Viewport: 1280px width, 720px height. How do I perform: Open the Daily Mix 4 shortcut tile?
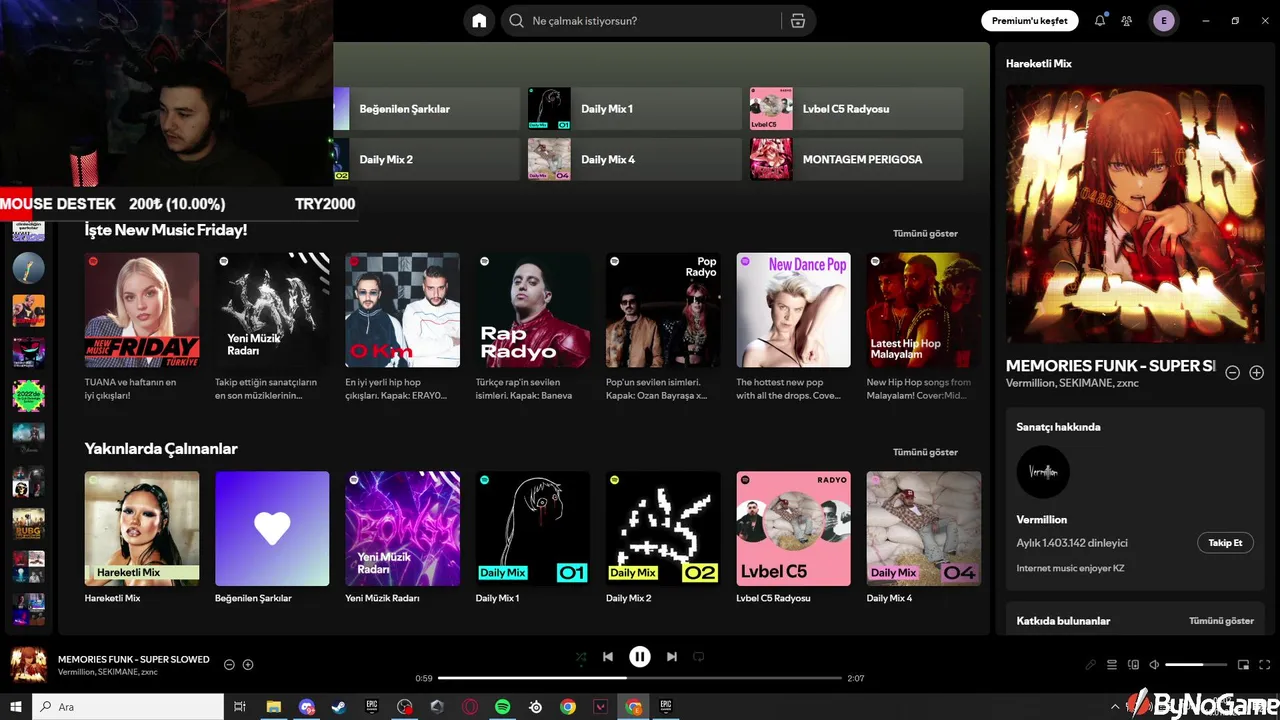tap(635, 159)
